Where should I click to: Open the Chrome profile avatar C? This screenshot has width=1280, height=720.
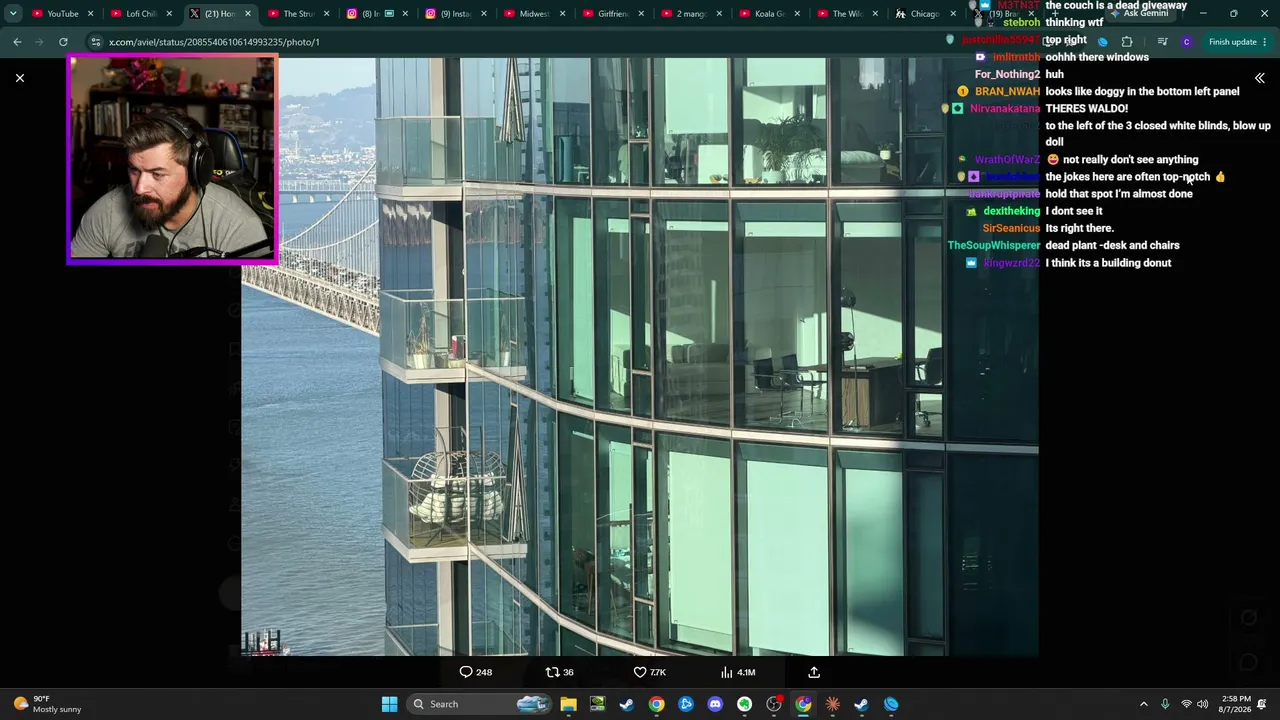1186,42
